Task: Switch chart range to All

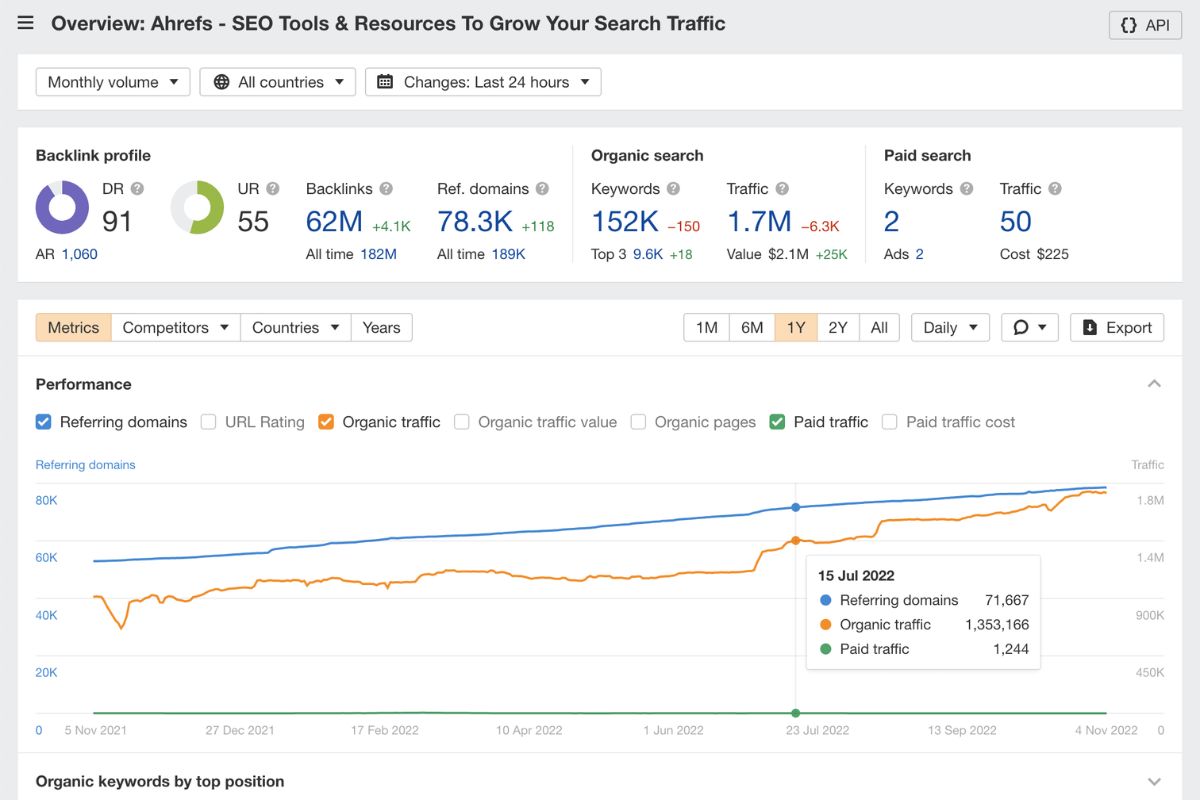Action: (x=879, y=327)
